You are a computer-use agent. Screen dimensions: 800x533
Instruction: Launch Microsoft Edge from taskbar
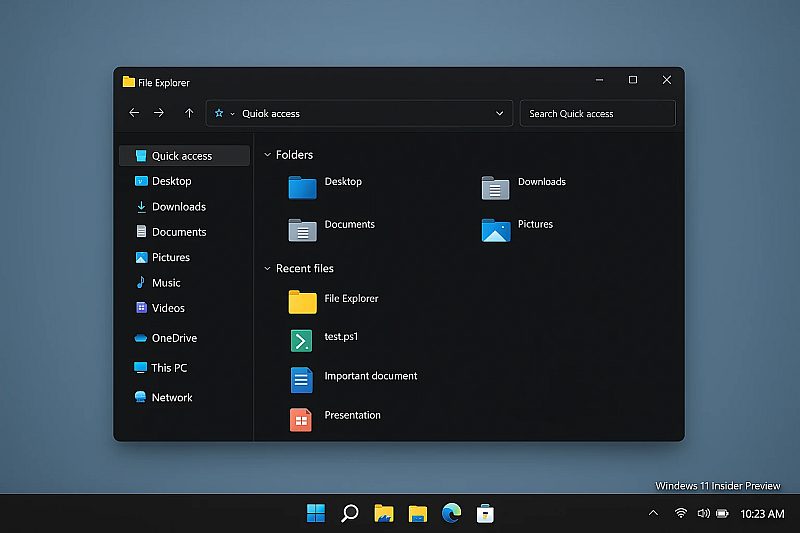(452, 513)
